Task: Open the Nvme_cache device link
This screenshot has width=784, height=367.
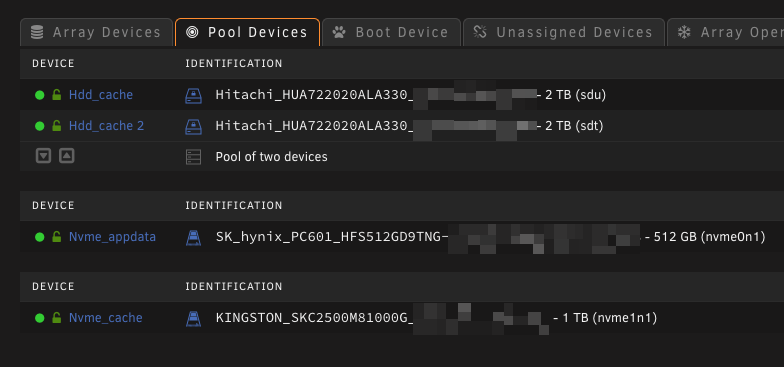Action: [x=106, y=318]
